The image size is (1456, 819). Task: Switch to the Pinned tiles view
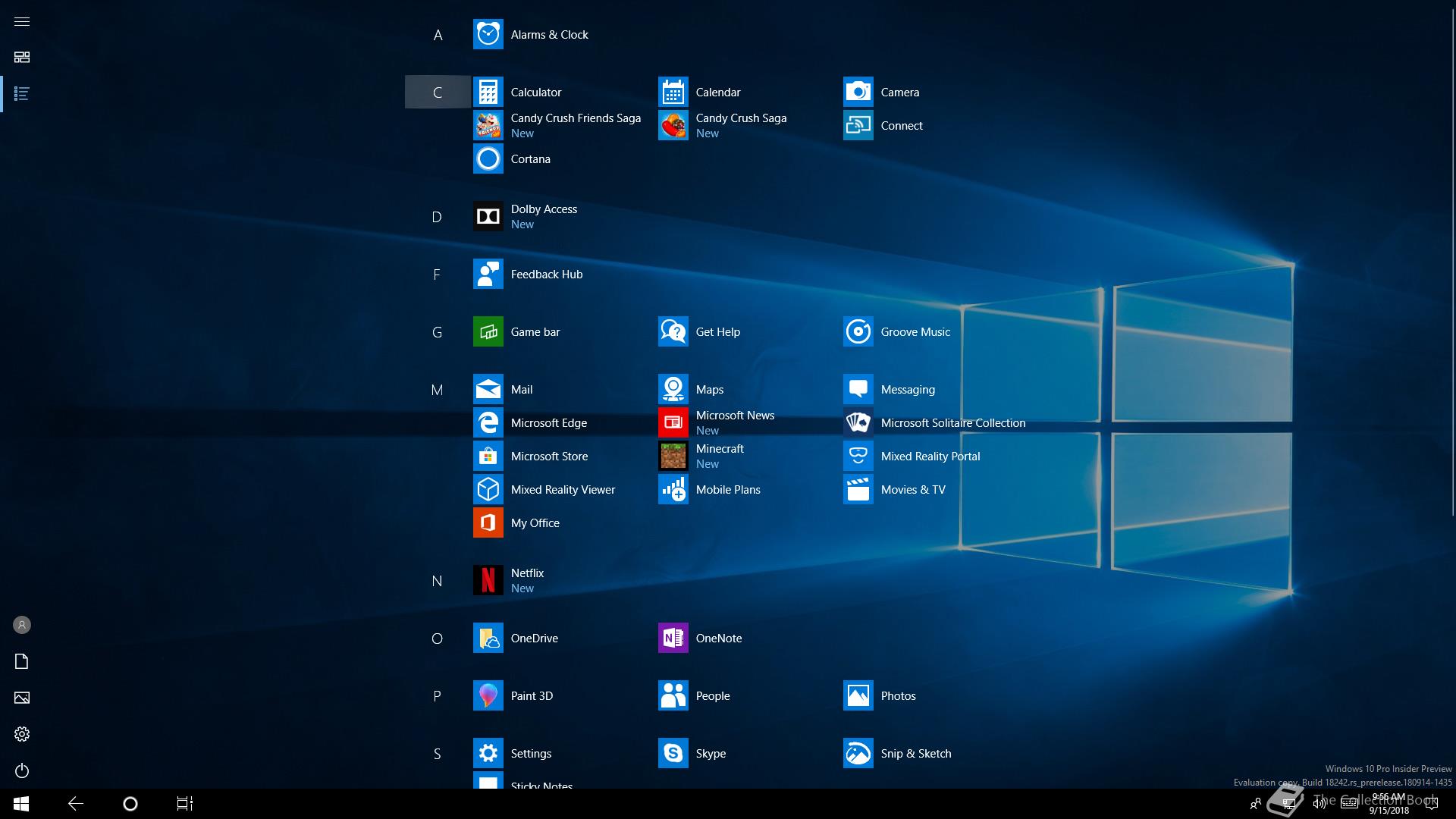pyautogui.click(x=22, y=58)
